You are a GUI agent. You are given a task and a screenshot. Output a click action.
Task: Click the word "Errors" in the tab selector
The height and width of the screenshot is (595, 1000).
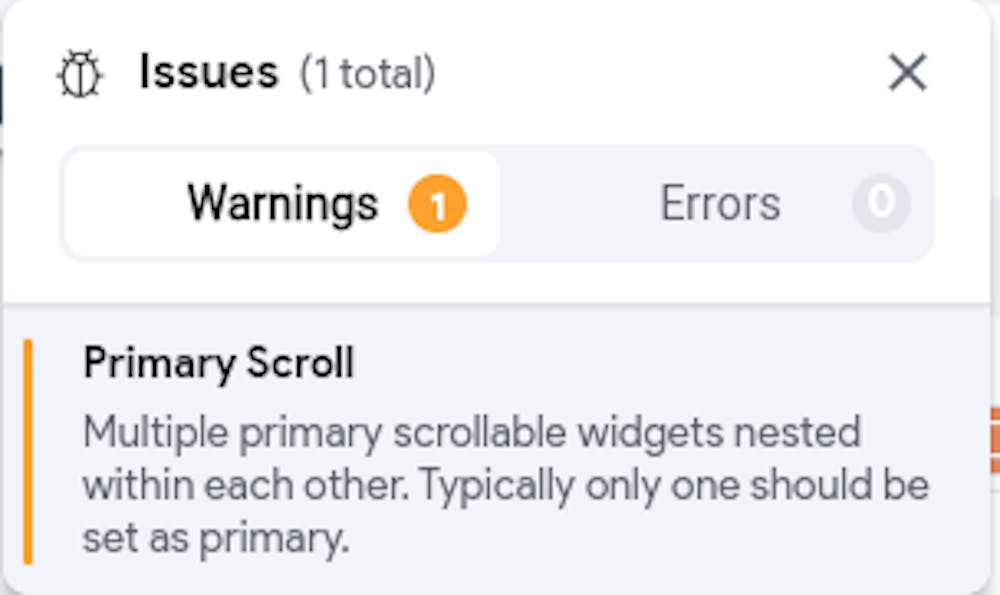click(x=719, y=204)
